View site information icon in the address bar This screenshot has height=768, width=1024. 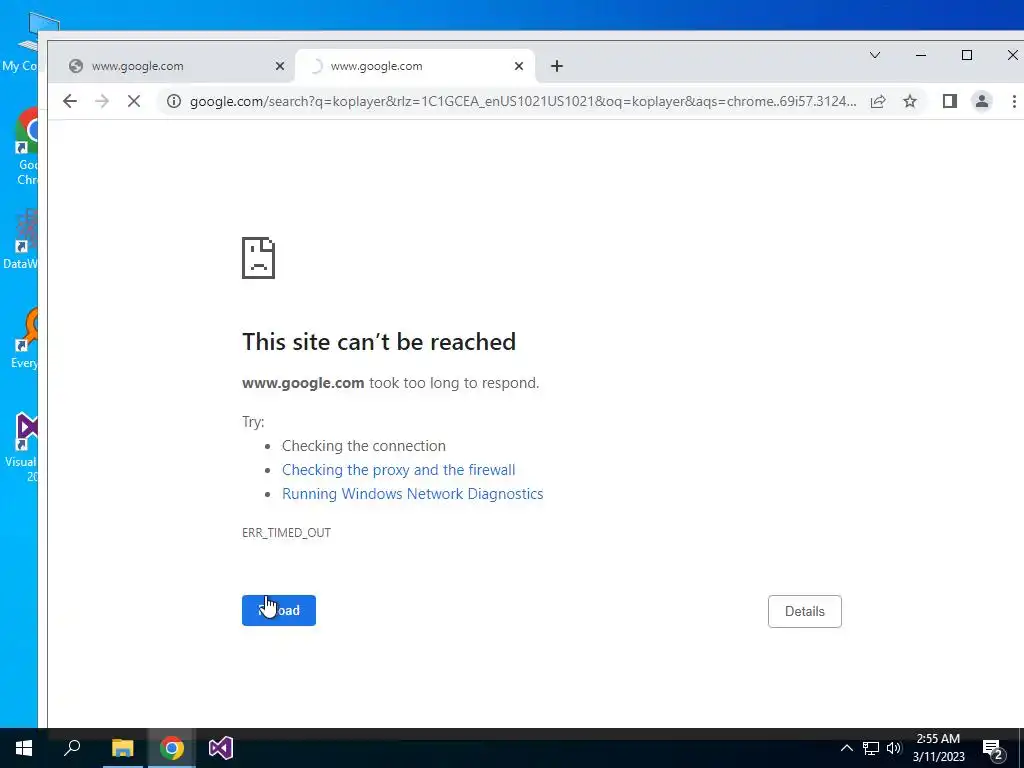click(173, 101)
